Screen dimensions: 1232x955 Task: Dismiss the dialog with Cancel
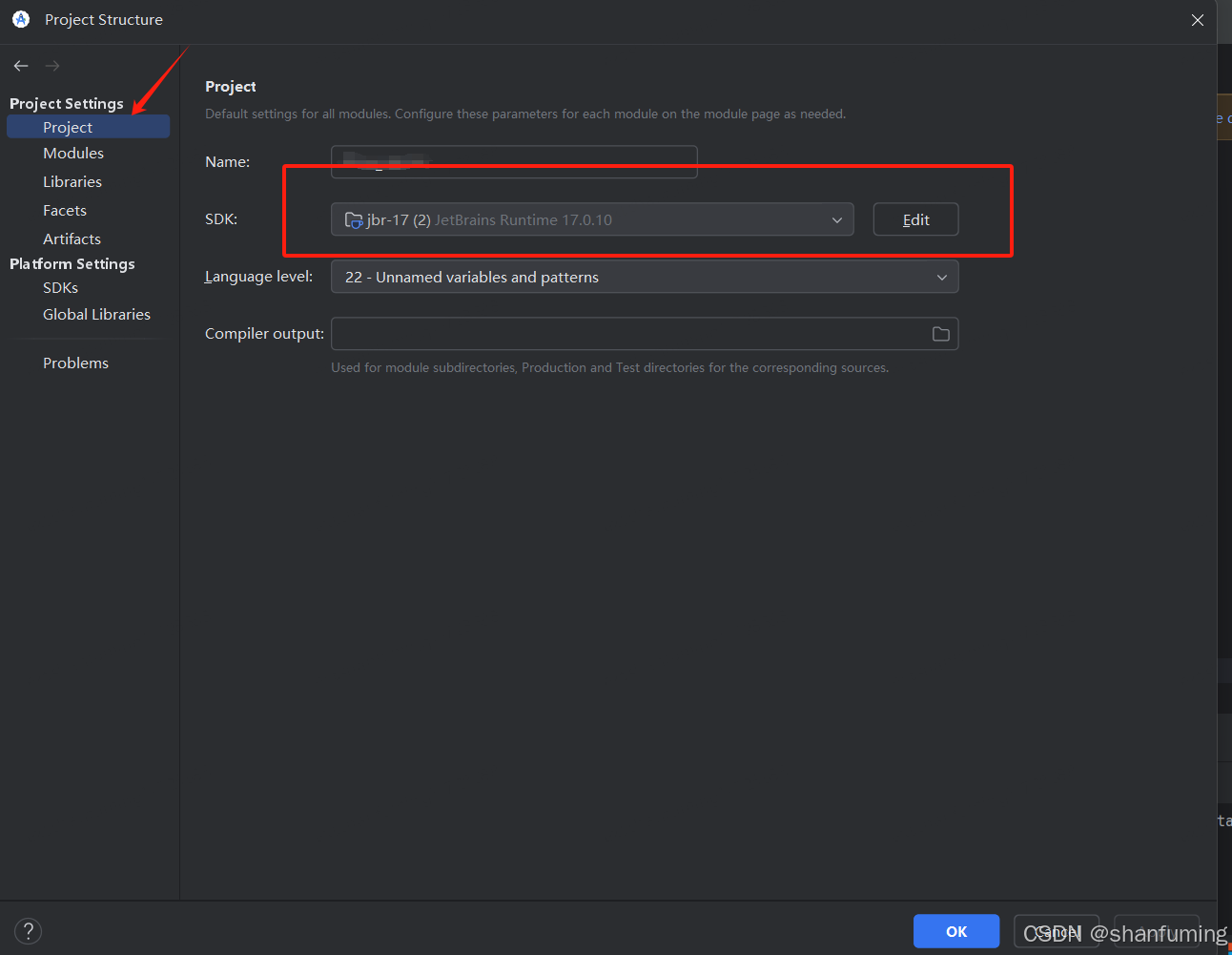(x=1057, y=931)
